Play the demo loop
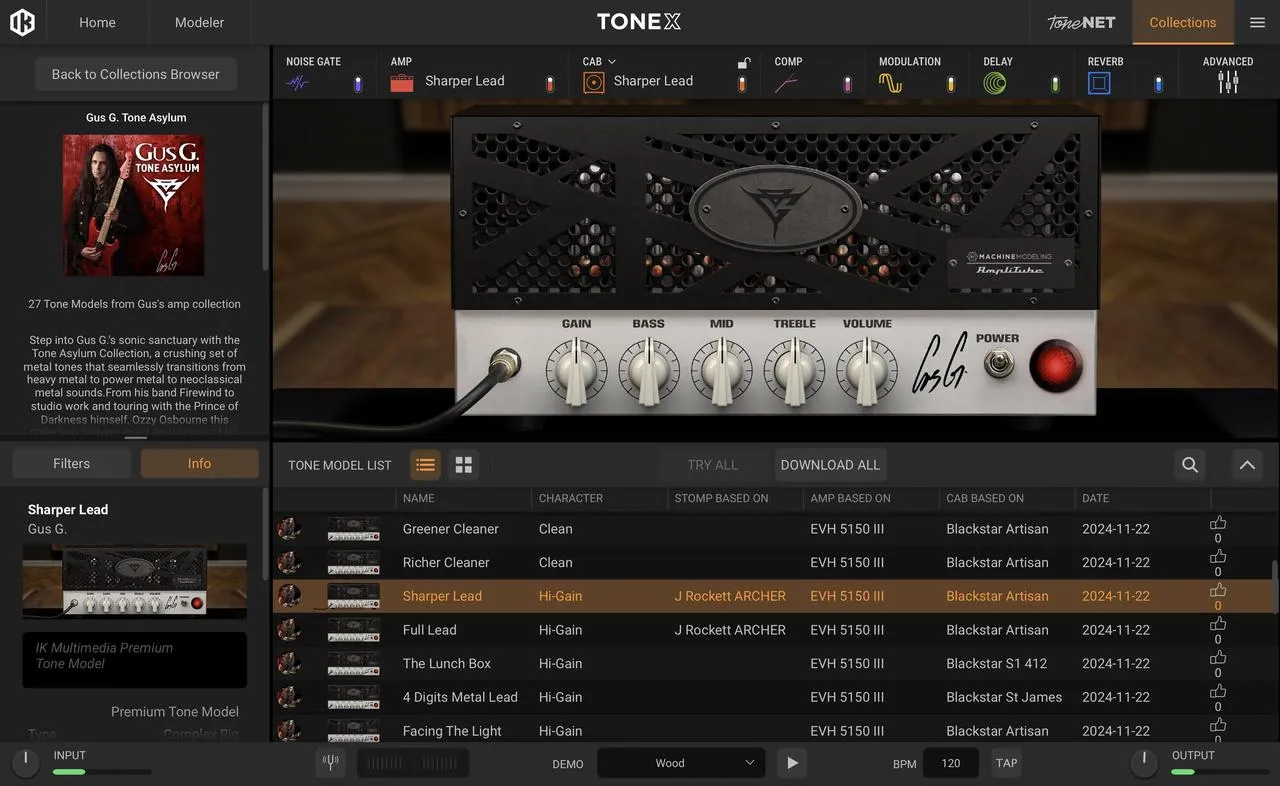This screenshot has height=786, width=1280. coord(792,763)
